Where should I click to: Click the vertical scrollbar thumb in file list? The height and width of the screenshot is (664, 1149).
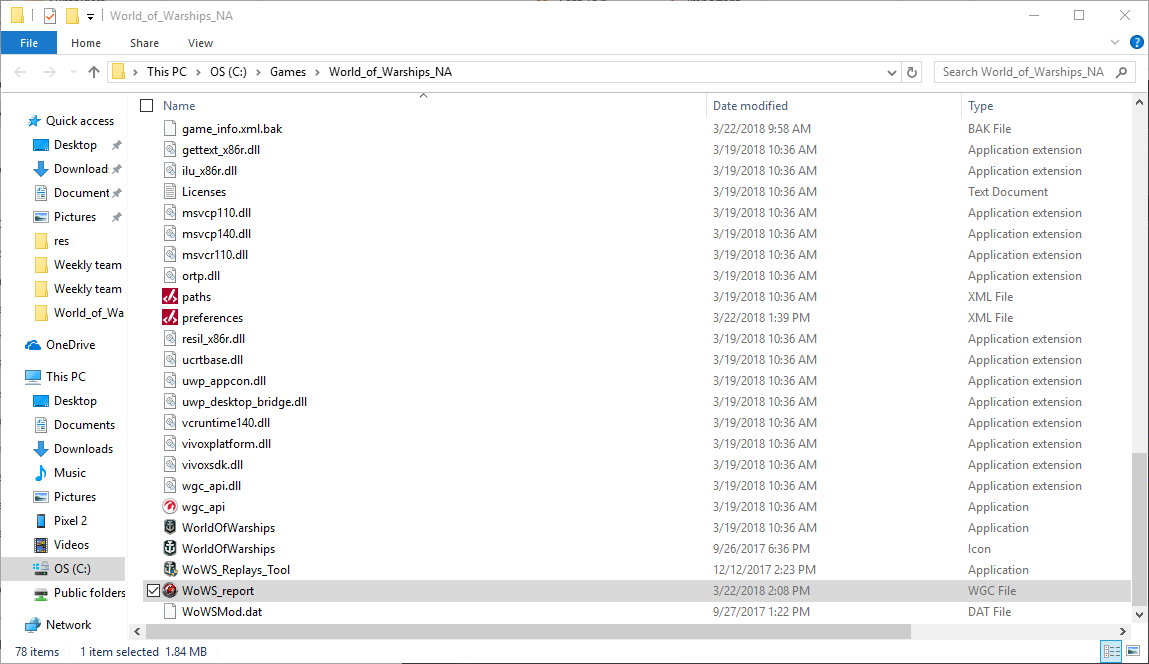click(x=1139, y=529)
